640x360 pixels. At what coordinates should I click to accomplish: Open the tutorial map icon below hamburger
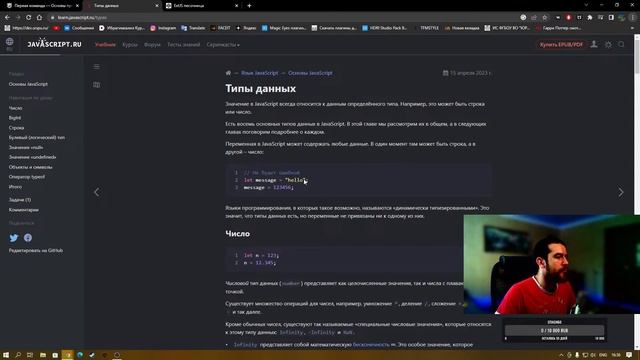(x=96, y=85)
